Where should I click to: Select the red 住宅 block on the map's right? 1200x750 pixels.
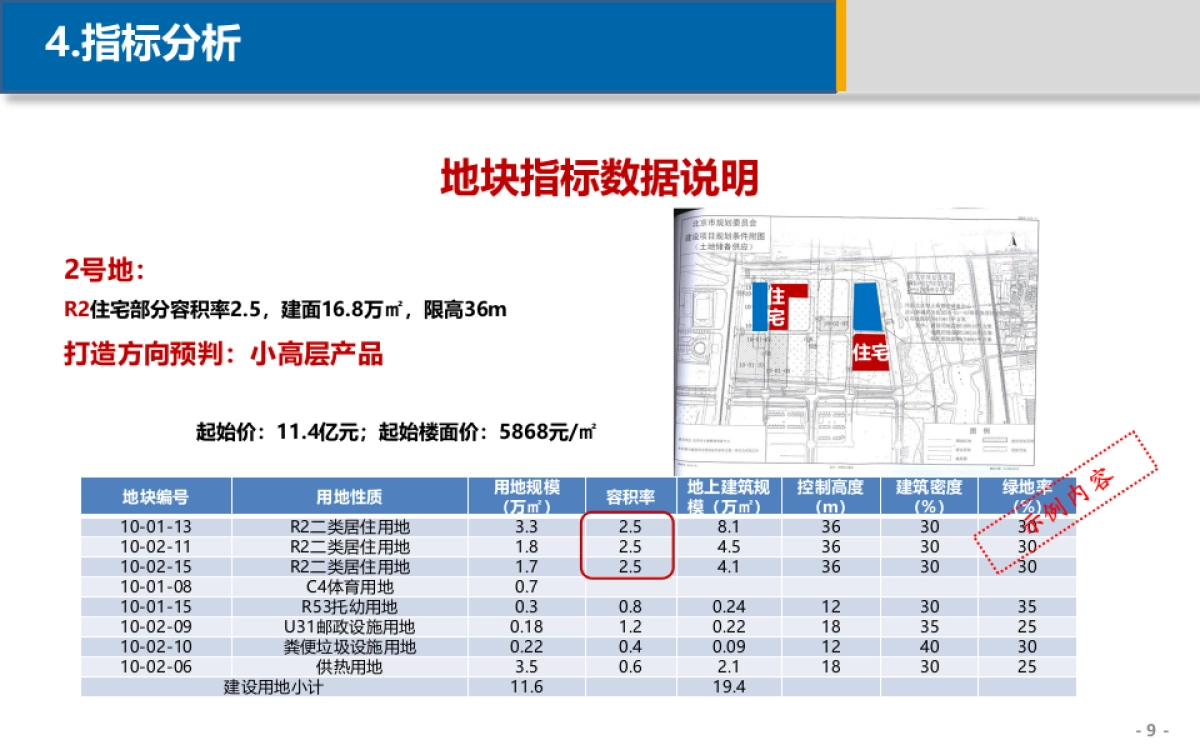tap(871, 353)
